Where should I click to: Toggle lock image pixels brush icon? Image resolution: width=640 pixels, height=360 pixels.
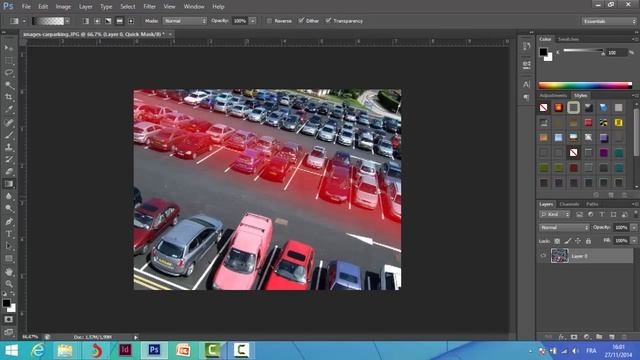coord(568,241)
